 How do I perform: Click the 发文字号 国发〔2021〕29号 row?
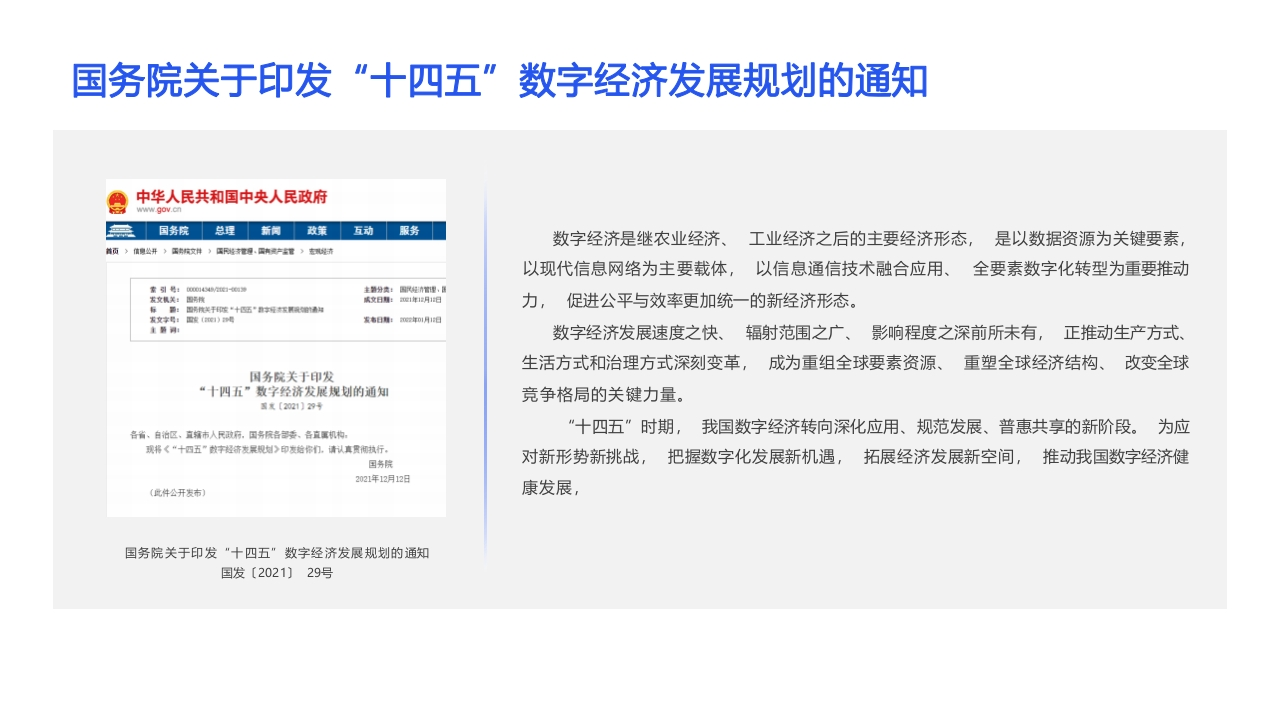(x=192, y=320)
